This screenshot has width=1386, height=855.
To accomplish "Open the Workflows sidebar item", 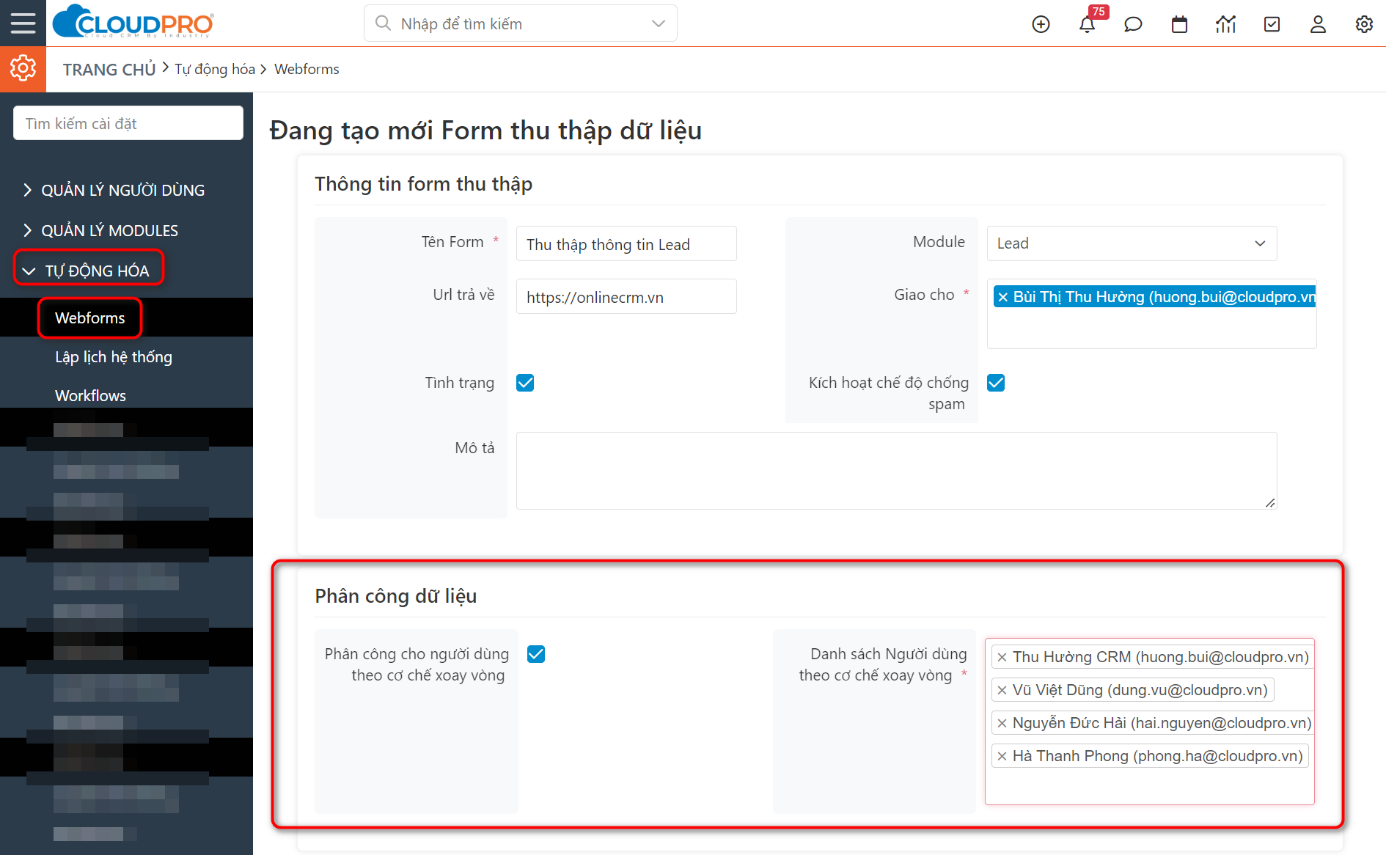I will pyautogui.click(x=90, y=396).
